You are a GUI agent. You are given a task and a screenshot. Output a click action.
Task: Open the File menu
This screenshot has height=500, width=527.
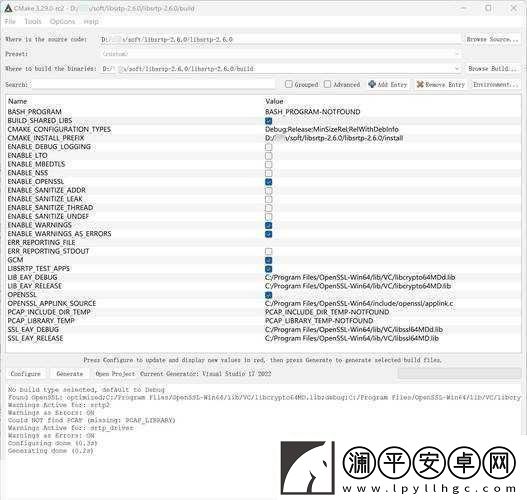click(x=10, y=22)
